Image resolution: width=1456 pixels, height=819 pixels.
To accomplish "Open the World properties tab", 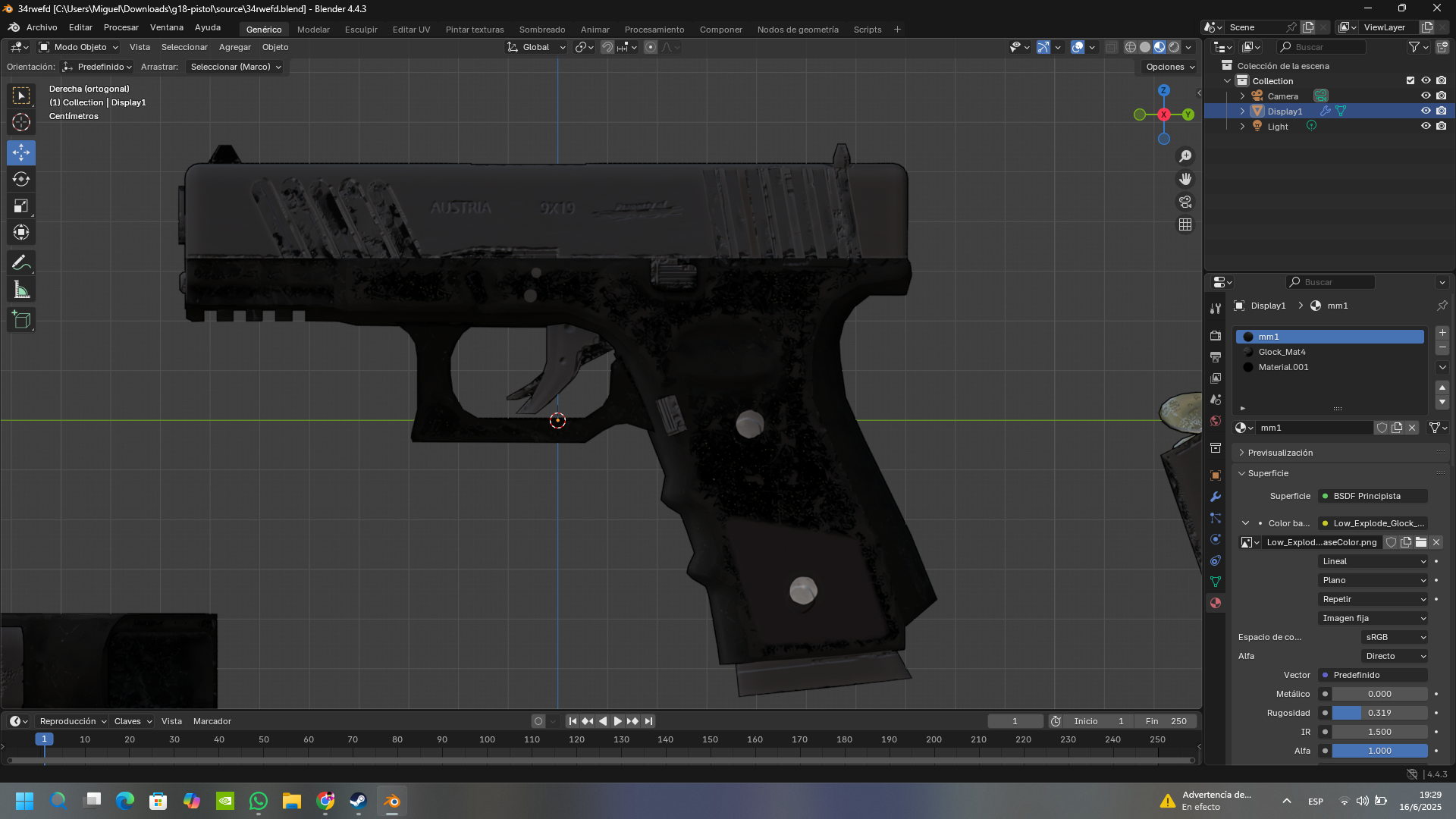I will [x=1216, y=421].
